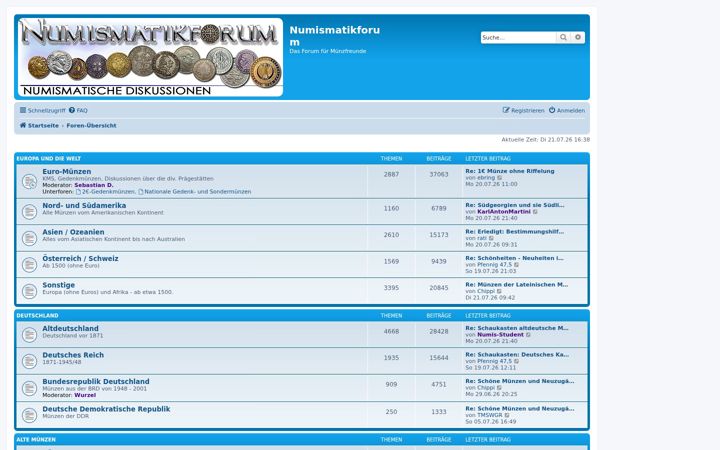Image resolution: width=720 pixels, height=450 pixels.
Task: Click the Nord- und Südamerika forum icon
Action: pos(29,212)
